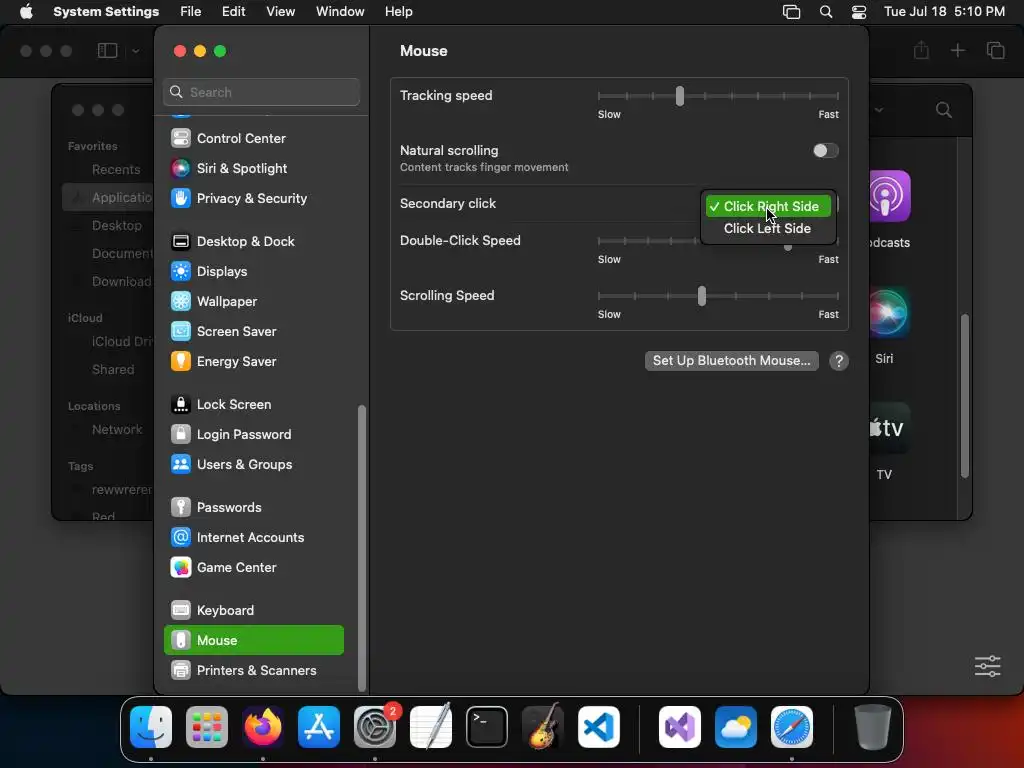Open Safari from the Dock
The height and width of the screenshot is (768, 1024).
pyautogui.click(x=792, y=727)
